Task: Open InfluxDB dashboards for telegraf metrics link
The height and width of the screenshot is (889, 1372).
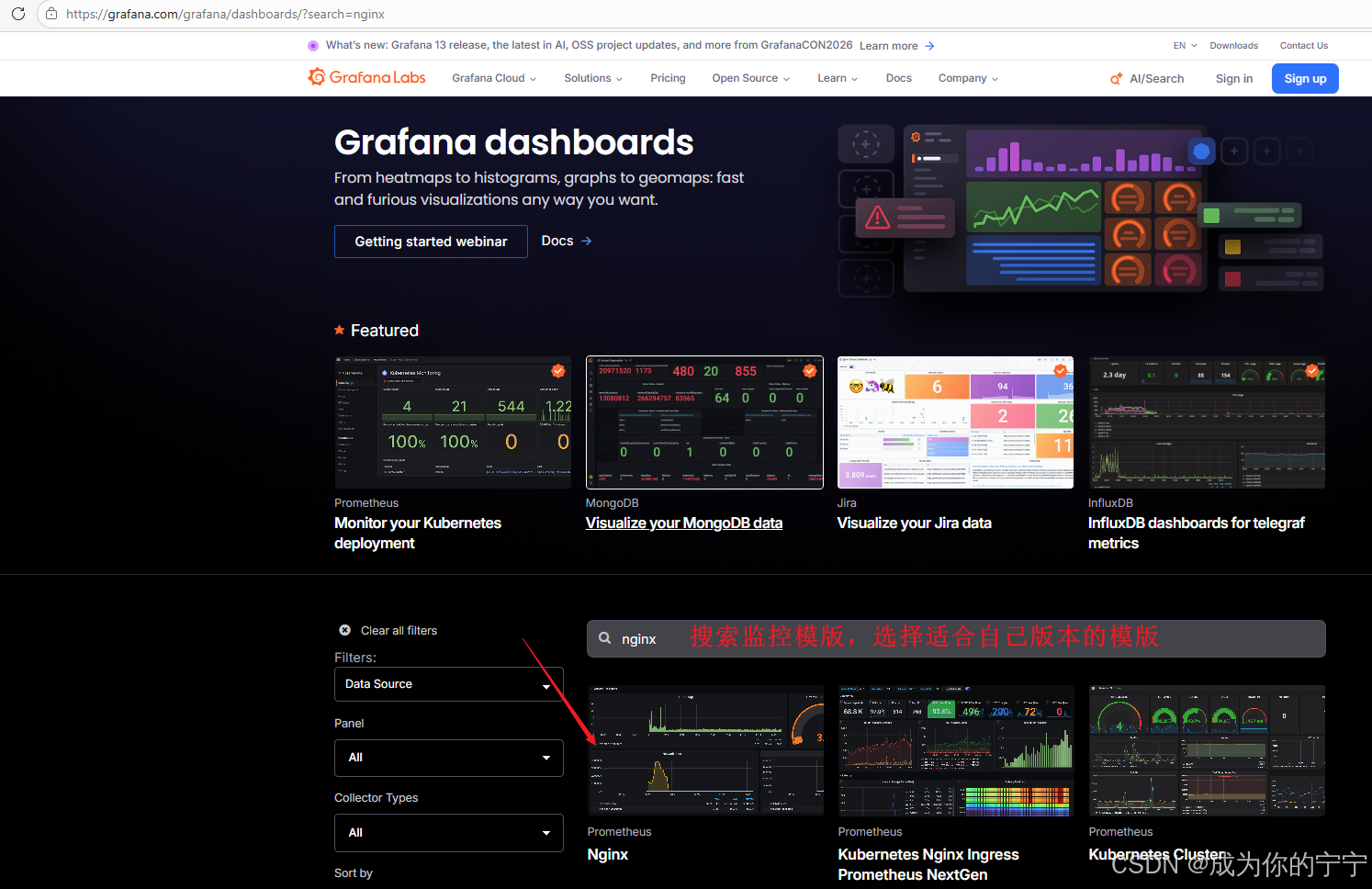Action: coord(1197,533)
